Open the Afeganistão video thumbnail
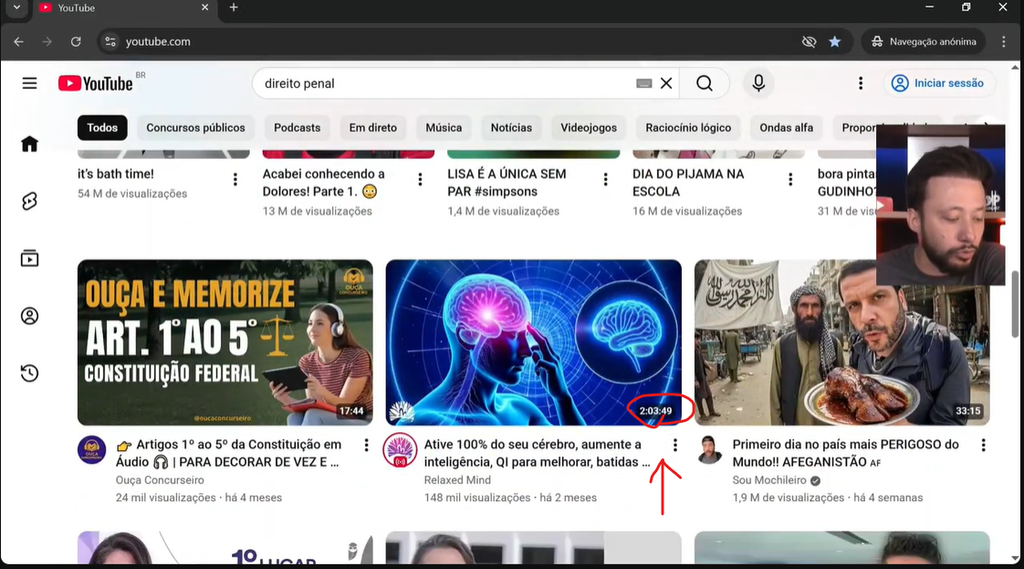The image size is (1024, 569). coord(842,342)
